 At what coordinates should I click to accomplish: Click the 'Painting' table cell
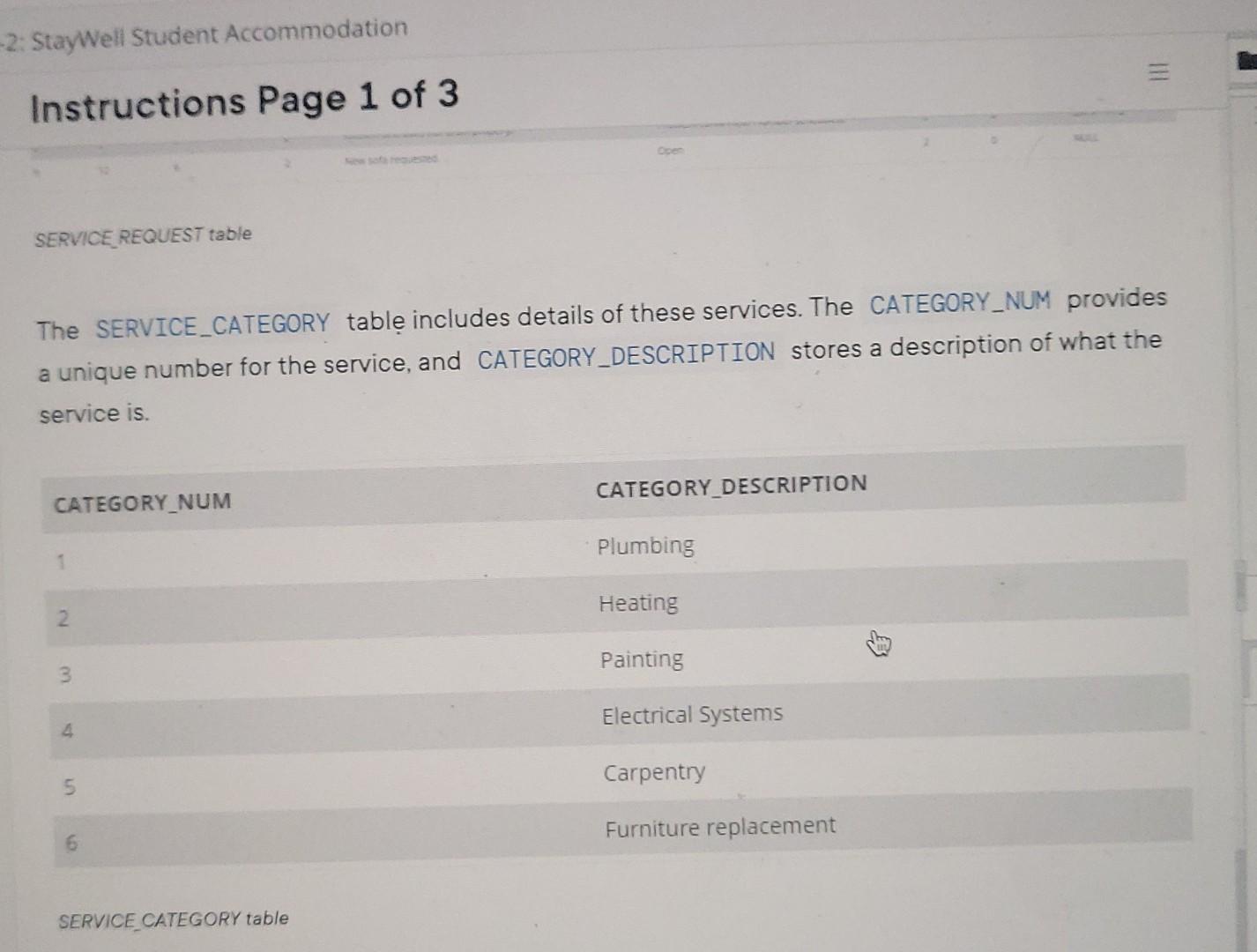(x=641, y=659)
